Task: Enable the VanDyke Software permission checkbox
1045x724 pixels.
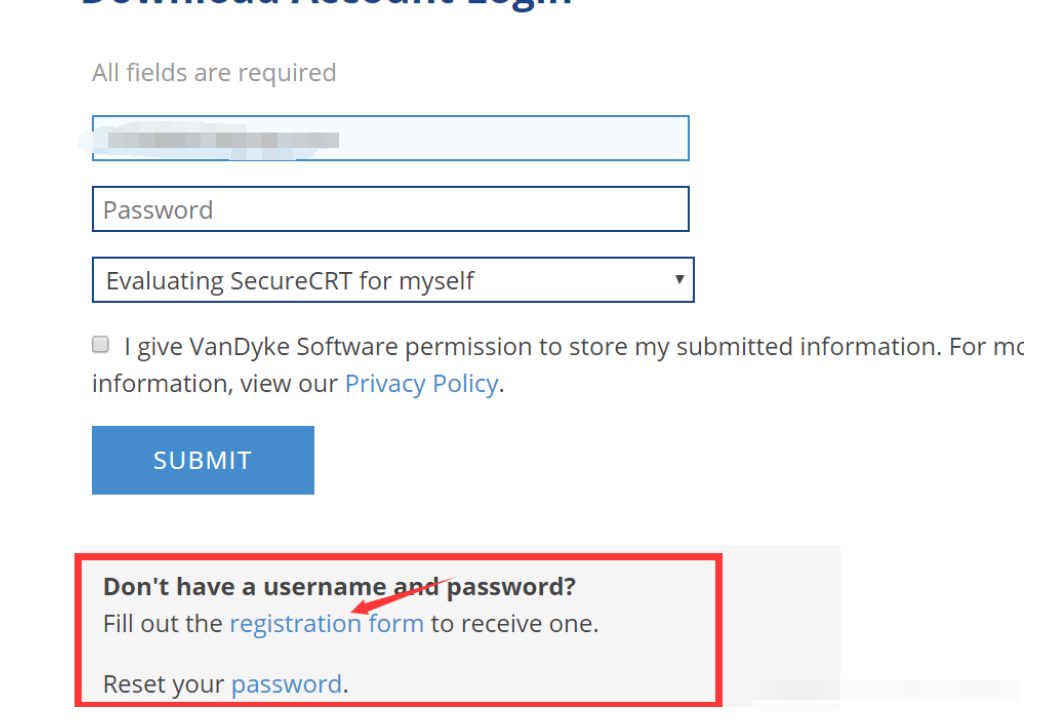Action: (x=101, y=345)
